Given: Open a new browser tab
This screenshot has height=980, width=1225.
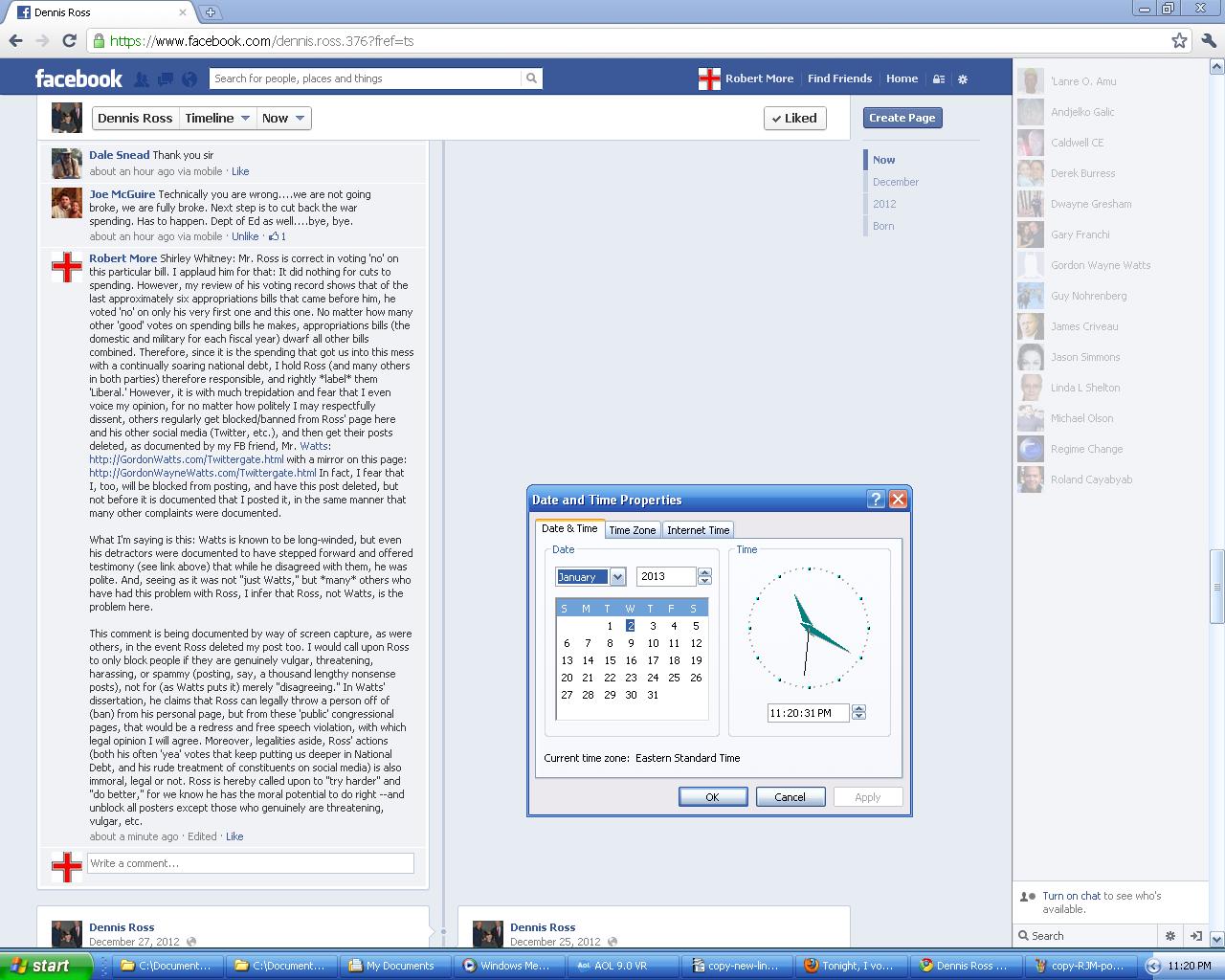Looking at the screenshot, I should coord(211,11).
